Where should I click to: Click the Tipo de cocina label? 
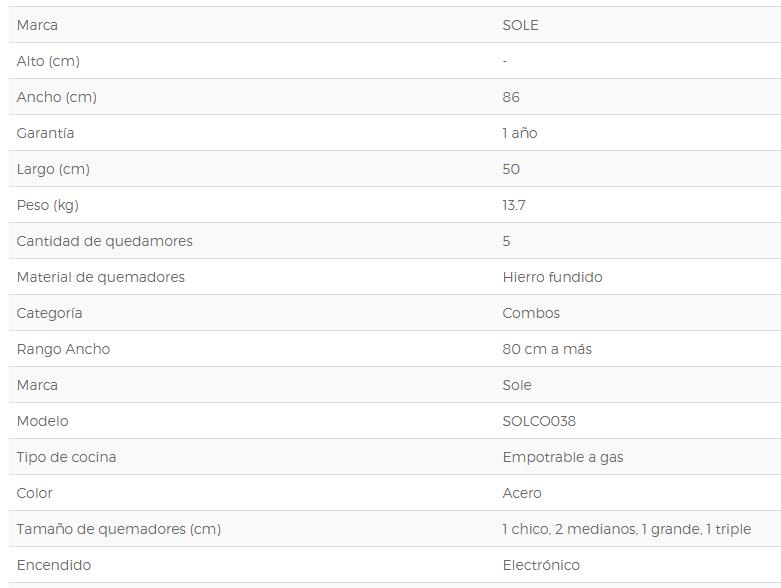pos(66,457)
